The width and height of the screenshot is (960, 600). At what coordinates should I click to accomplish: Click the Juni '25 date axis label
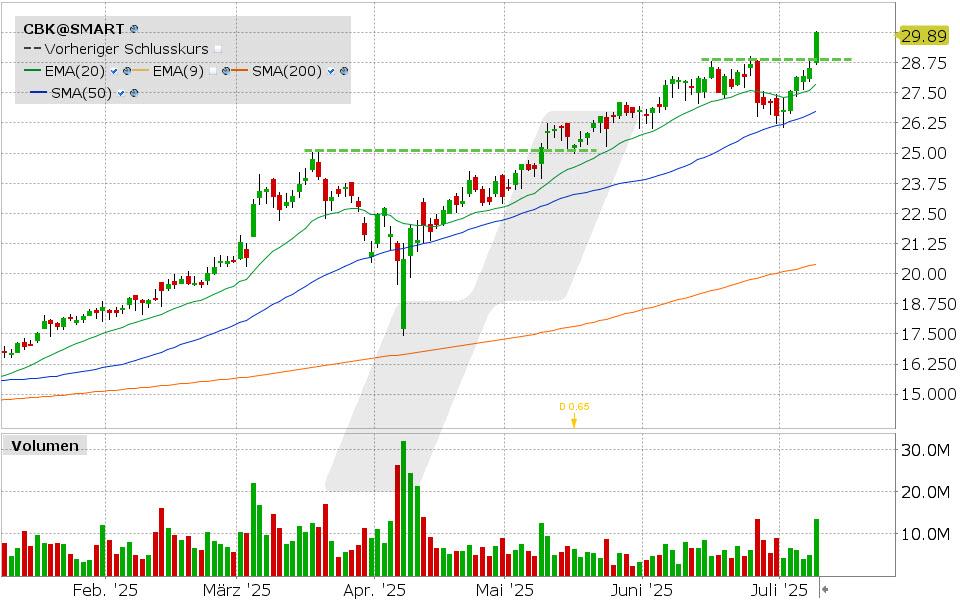[x=642, y=590]
